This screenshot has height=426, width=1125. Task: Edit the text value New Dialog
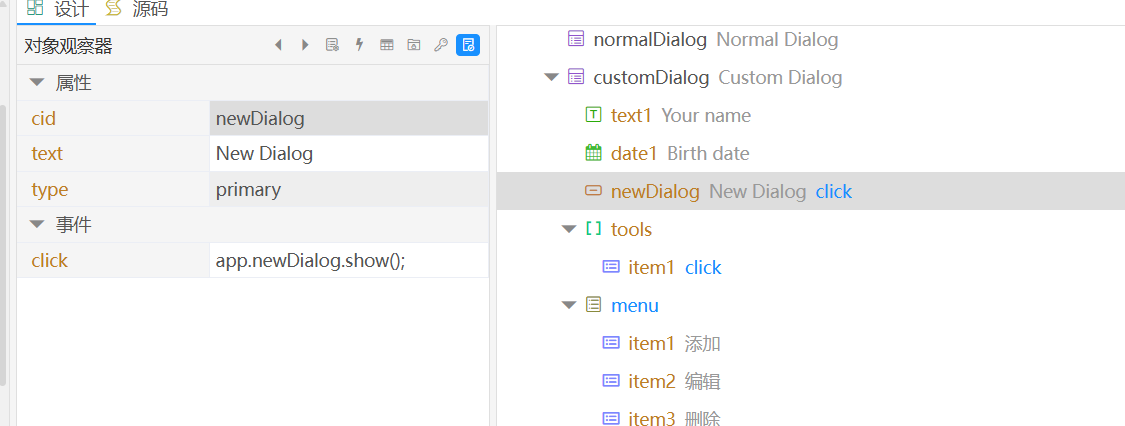349,153
